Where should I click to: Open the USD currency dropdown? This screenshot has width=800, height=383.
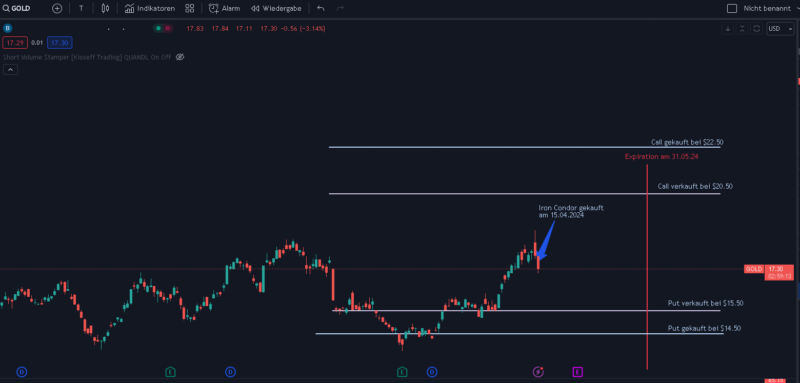click(x=780, y=29)
